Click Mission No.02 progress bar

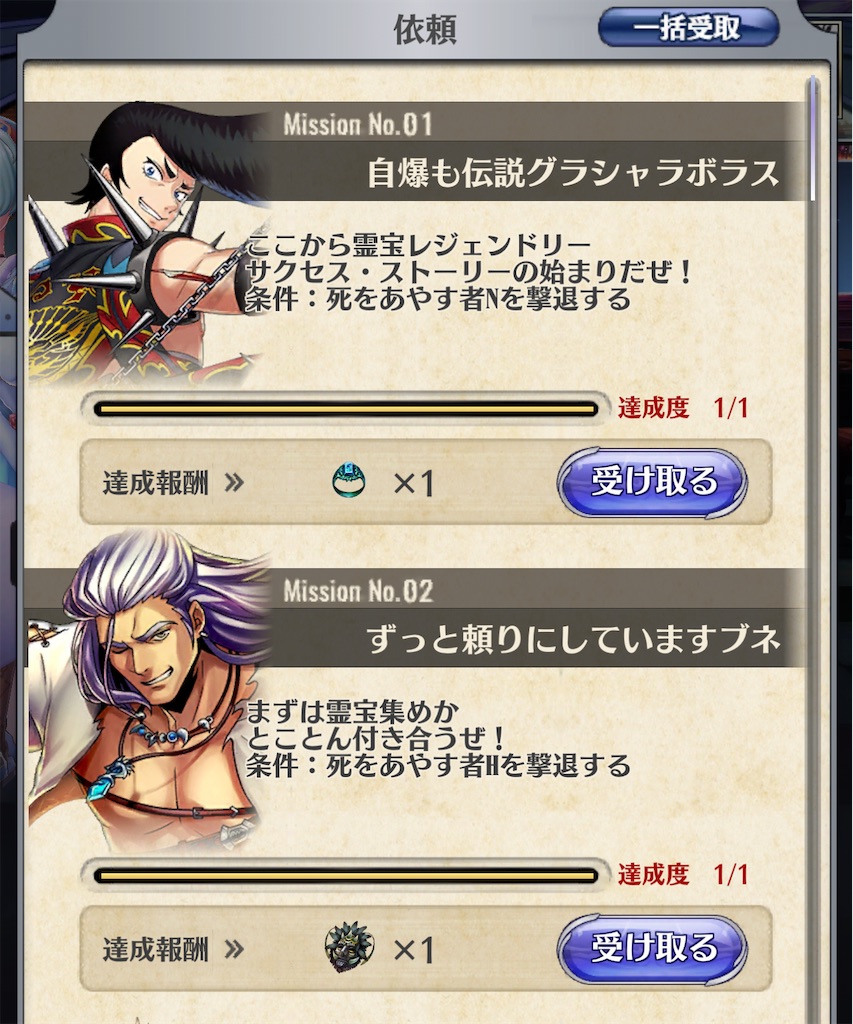pos(346,876)
